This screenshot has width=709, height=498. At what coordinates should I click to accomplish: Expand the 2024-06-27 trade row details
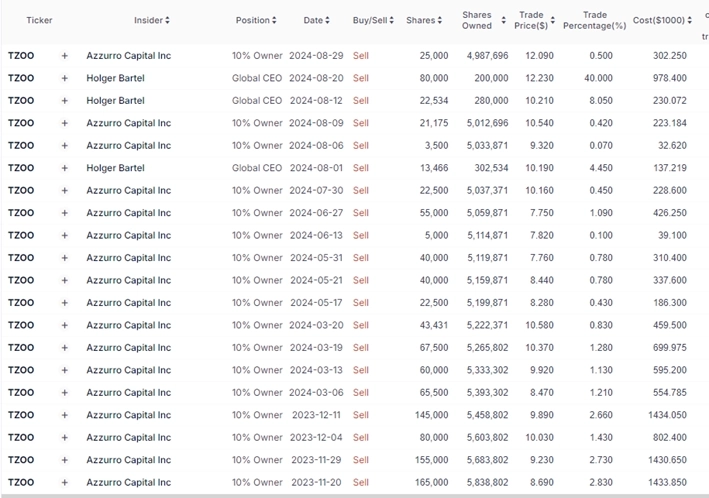pos(65,213)
